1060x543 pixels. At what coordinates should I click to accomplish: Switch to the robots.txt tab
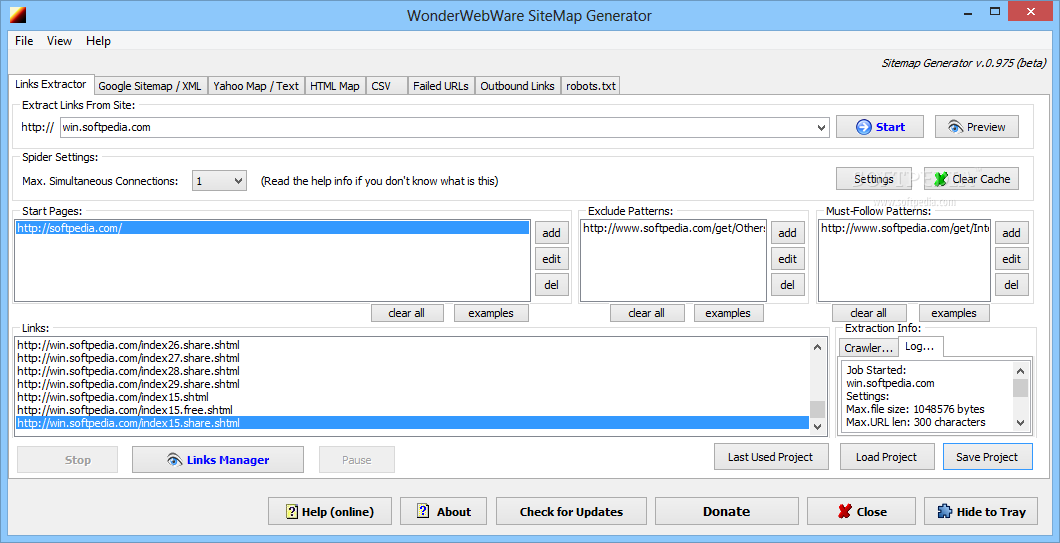coord(591,86)
